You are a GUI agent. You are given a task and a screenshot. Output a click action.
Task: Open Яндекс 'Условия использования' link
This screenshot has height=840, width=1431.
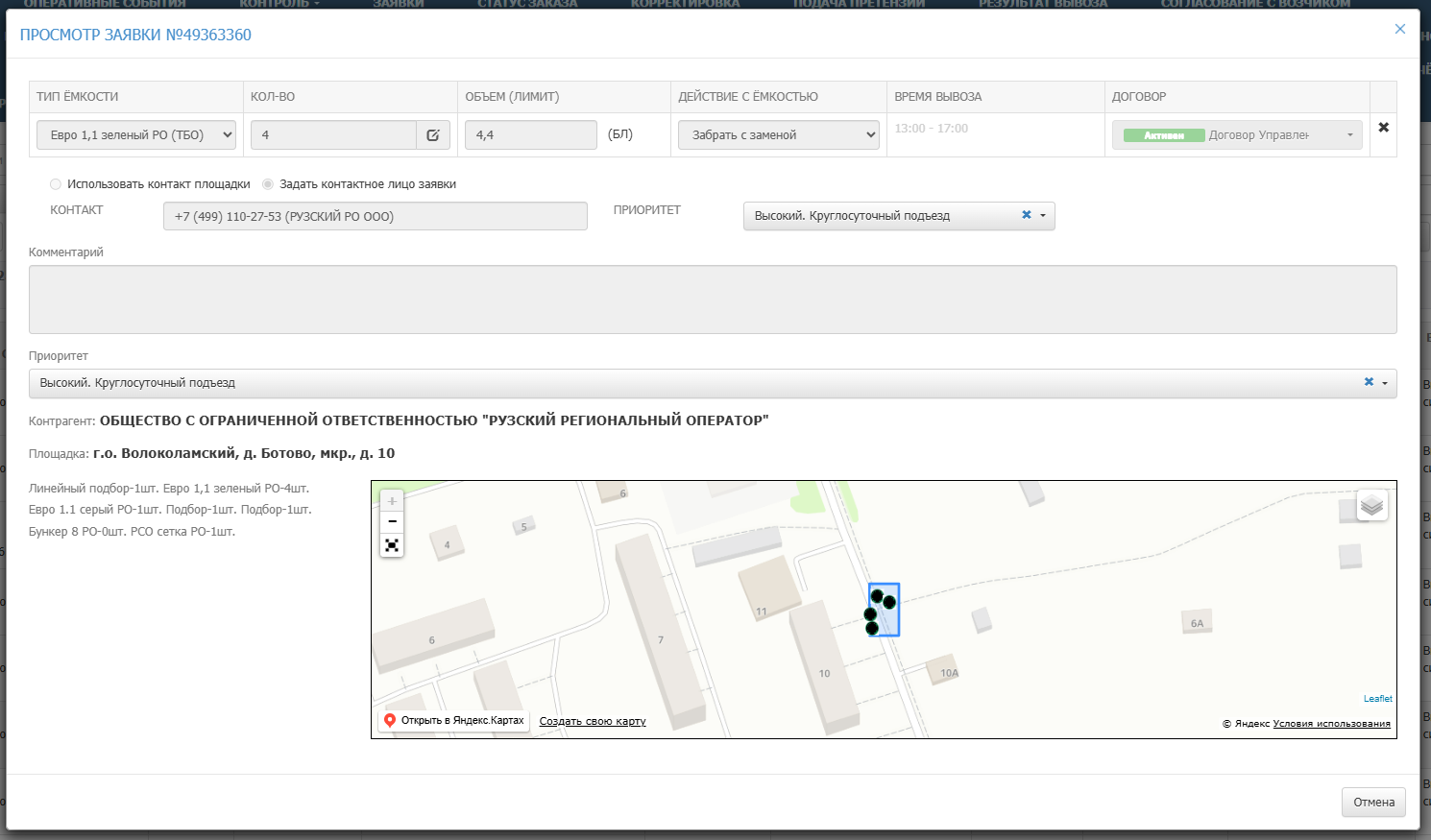1331,724
